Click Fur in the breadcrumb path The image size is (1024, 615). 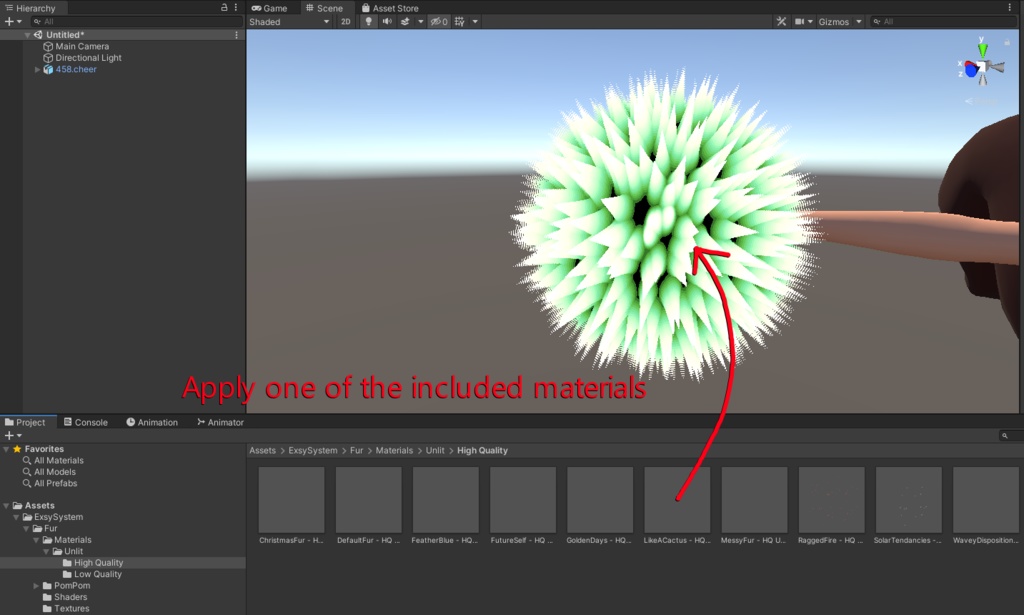(x=357, y=450)
